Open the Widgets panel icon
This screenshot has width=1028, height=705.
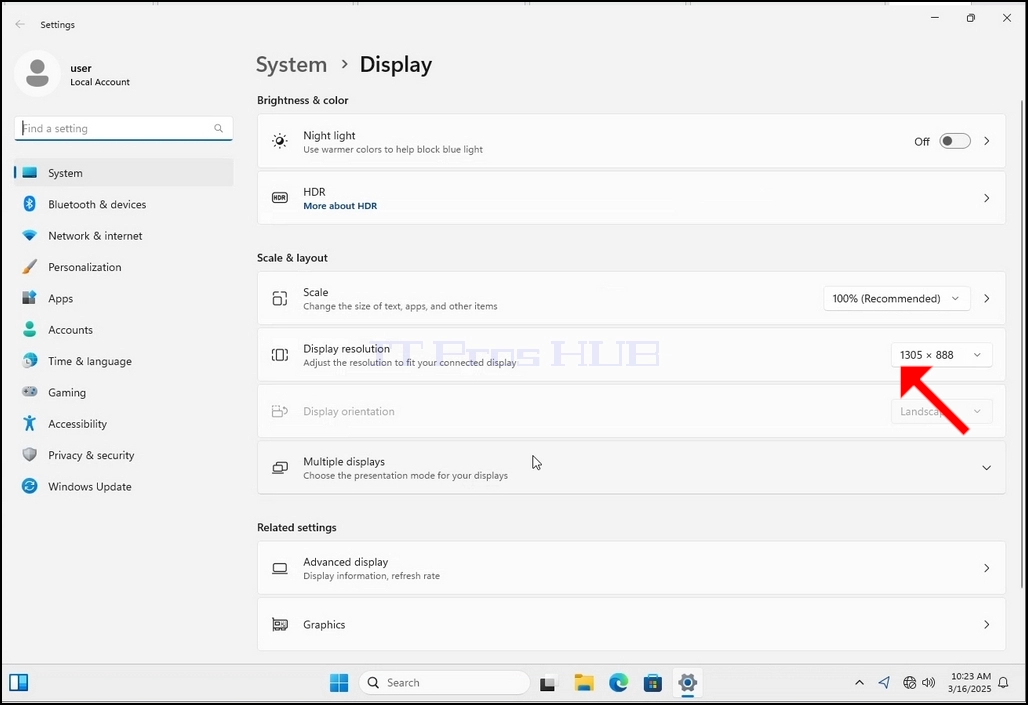(18, 683)
